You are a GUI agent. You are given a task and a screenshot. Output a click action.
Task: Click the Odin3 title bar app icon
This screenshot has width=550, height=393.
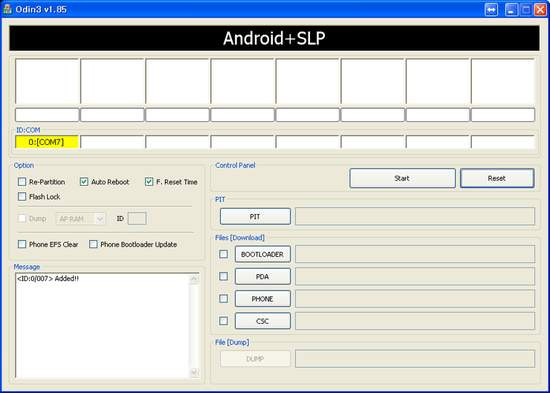point(7,9)
